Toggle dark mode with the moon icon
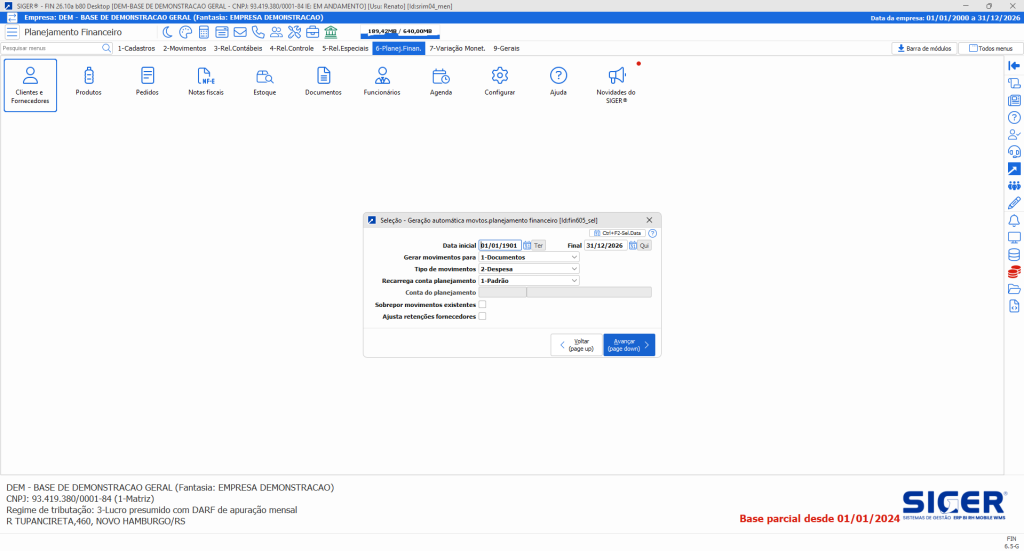 click(x=167, y=32)
